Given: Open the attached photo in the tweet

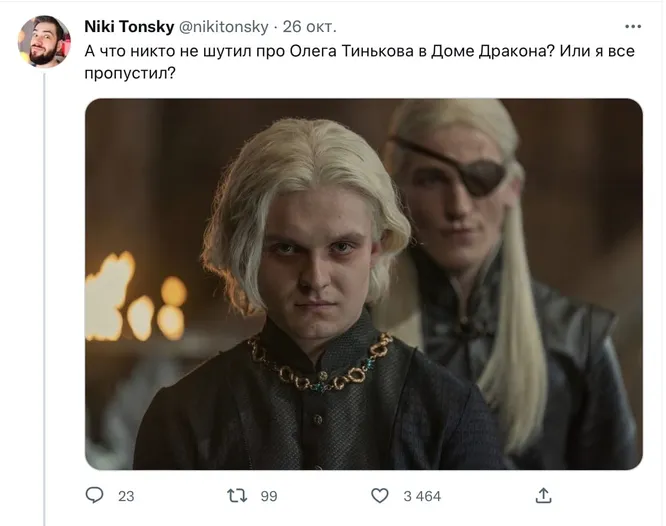Looking at the screenshot, I should pos(364,284).
